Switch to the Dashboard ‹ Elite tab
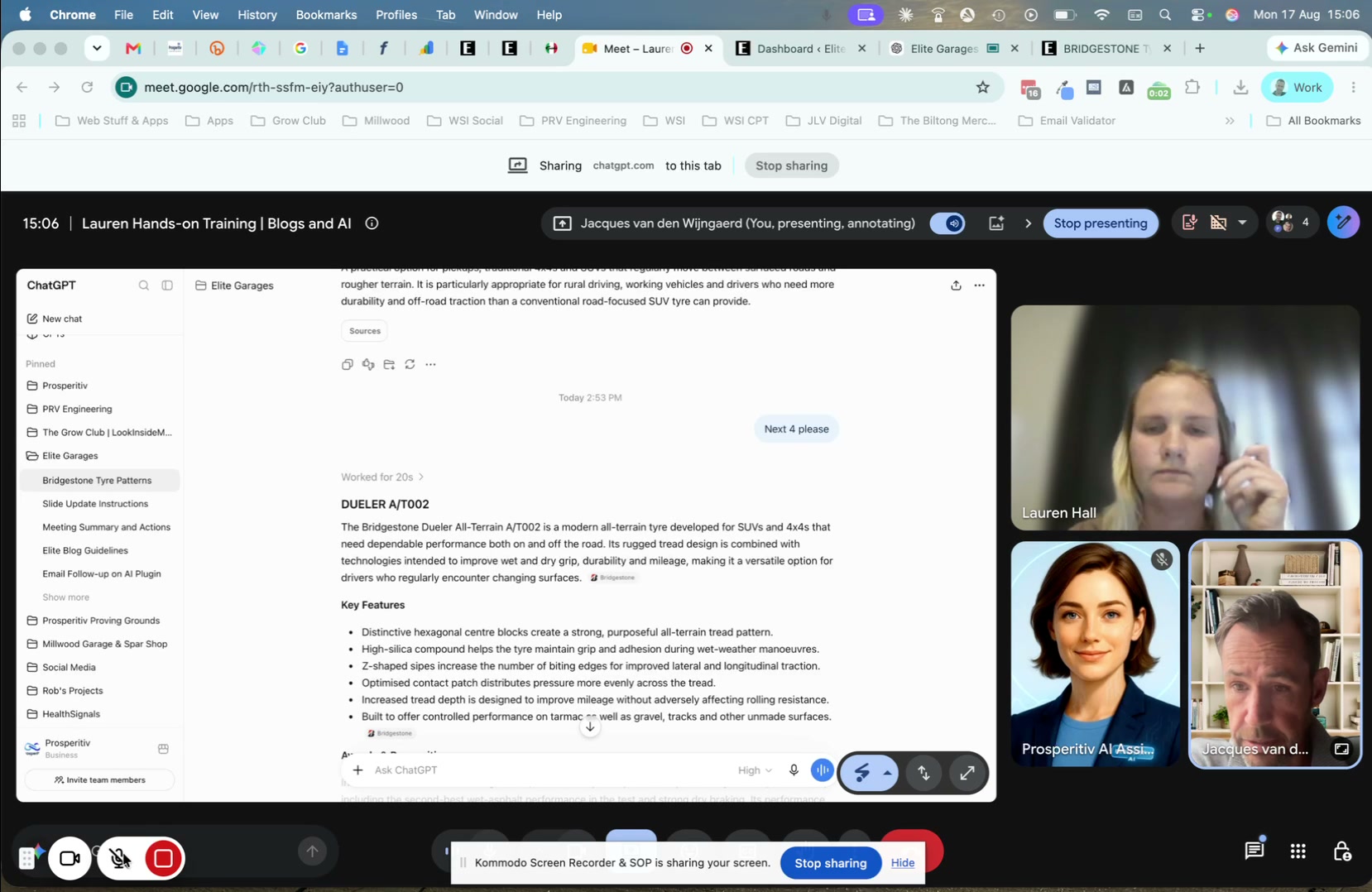Image resolution: width=1372 pixels, height=892 pixels. click(x=801, y=49)
